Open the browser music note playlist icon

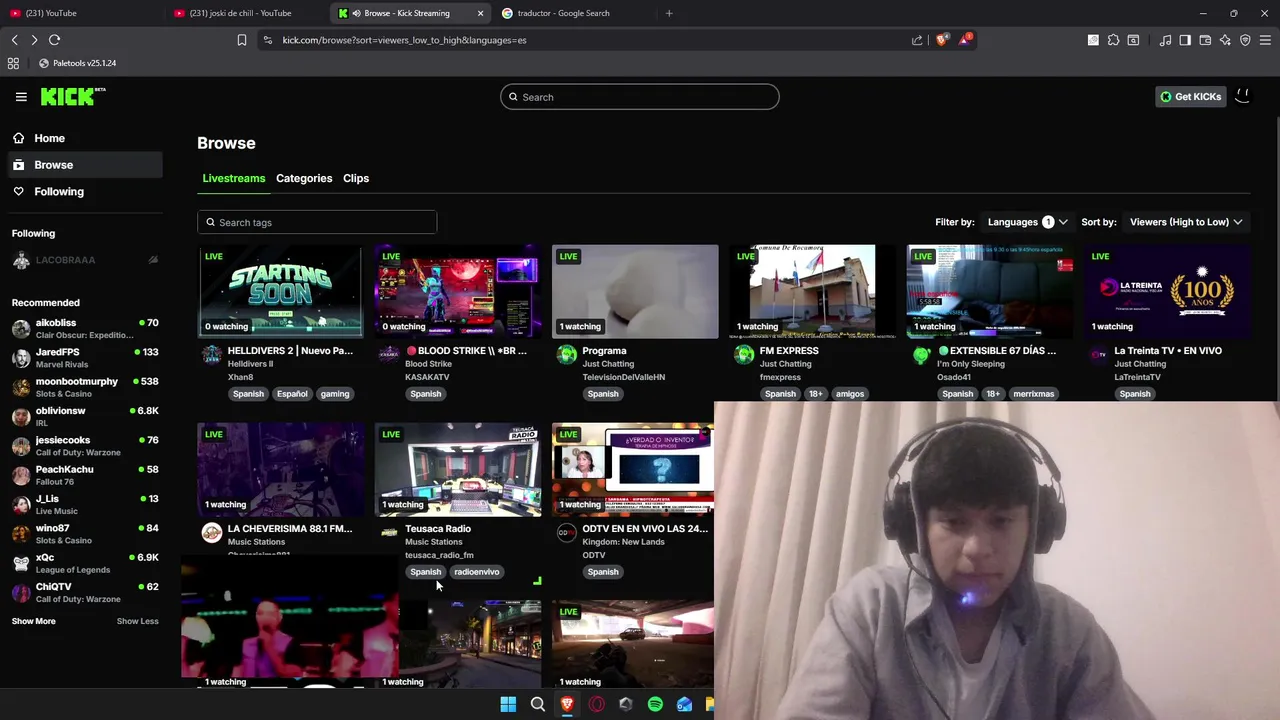1165,40
